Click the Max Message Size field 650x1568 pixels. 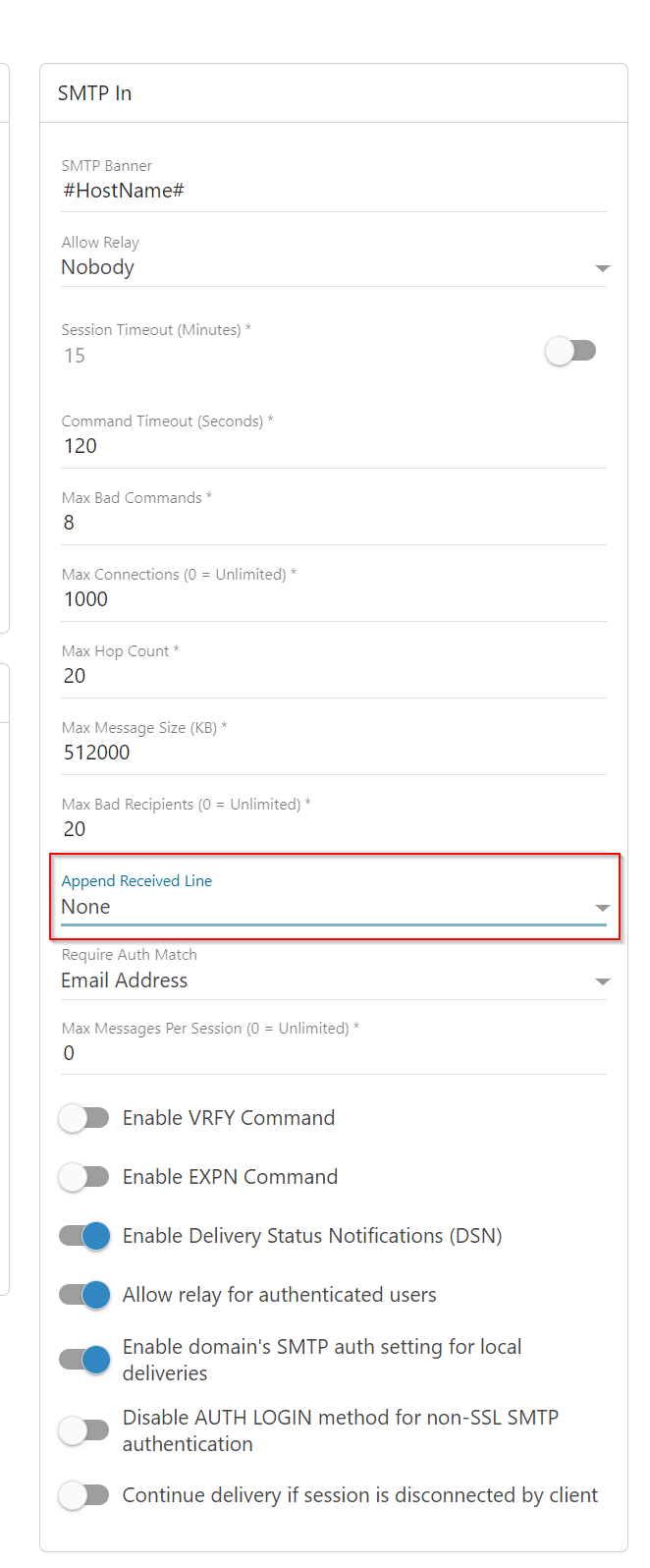[x=334, y=753]
